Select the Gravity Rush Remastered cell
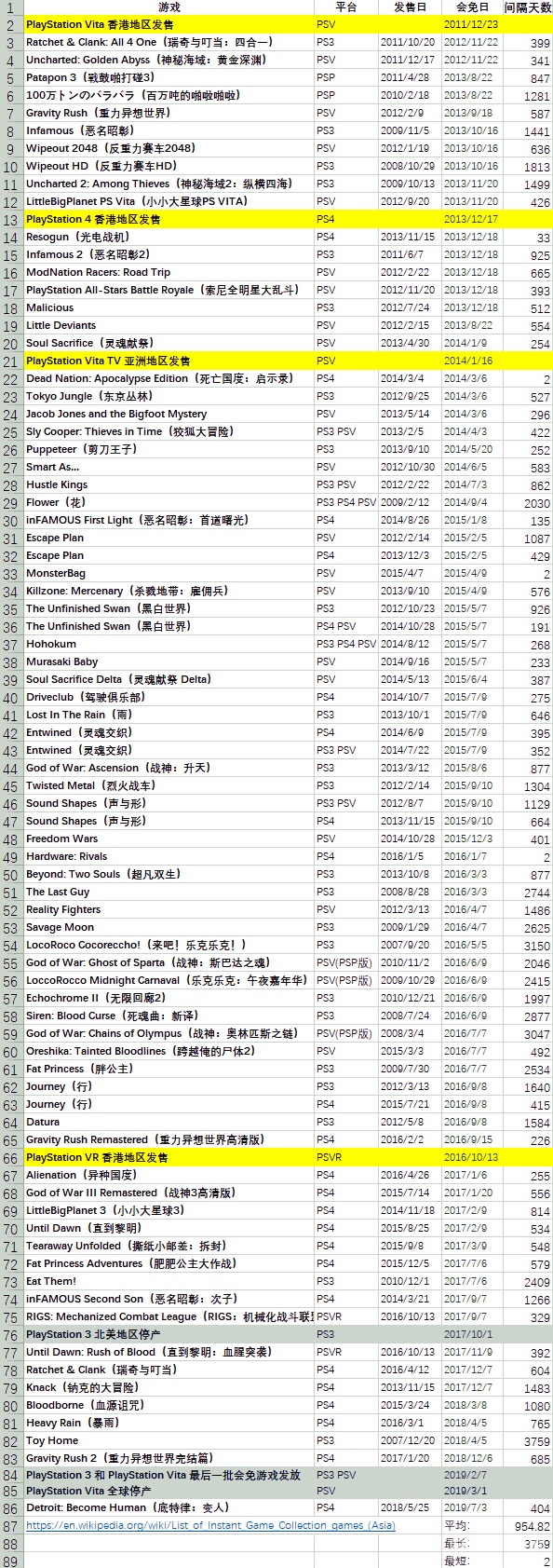The height and width of the screenshot is (1568, 553). [169, 1139]
